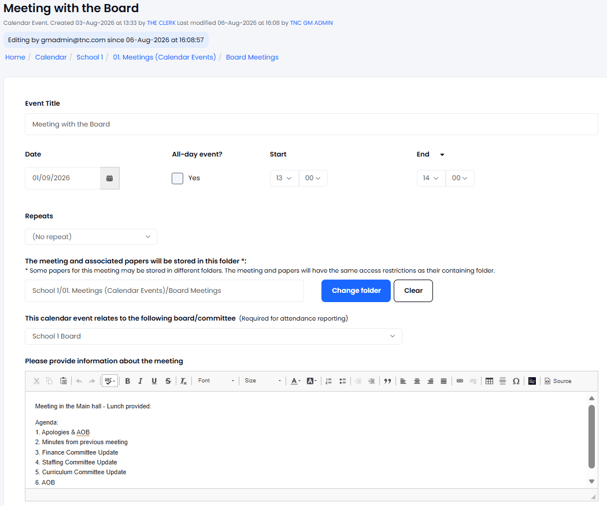Open the School 1 breadcrumb link
The height and width of the screenshot is (506, 607).
coord(90,57)
